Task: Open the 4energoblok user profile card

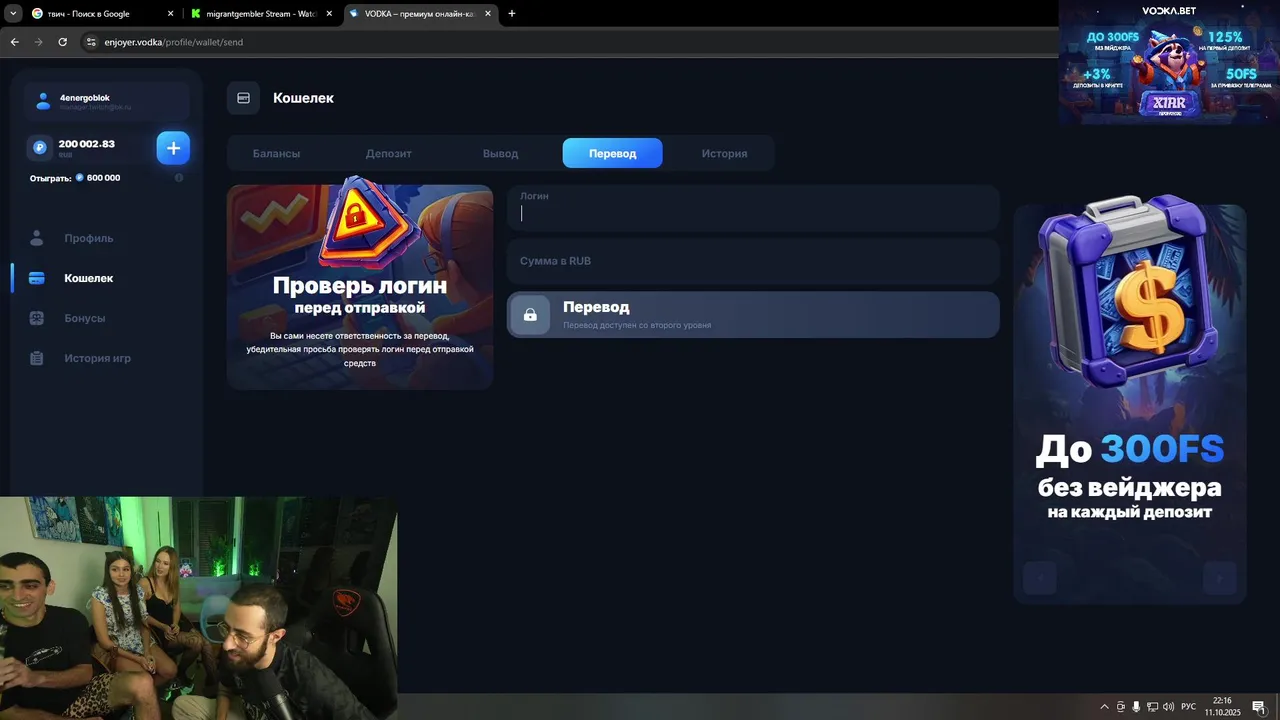Action: tap(106, 101)
